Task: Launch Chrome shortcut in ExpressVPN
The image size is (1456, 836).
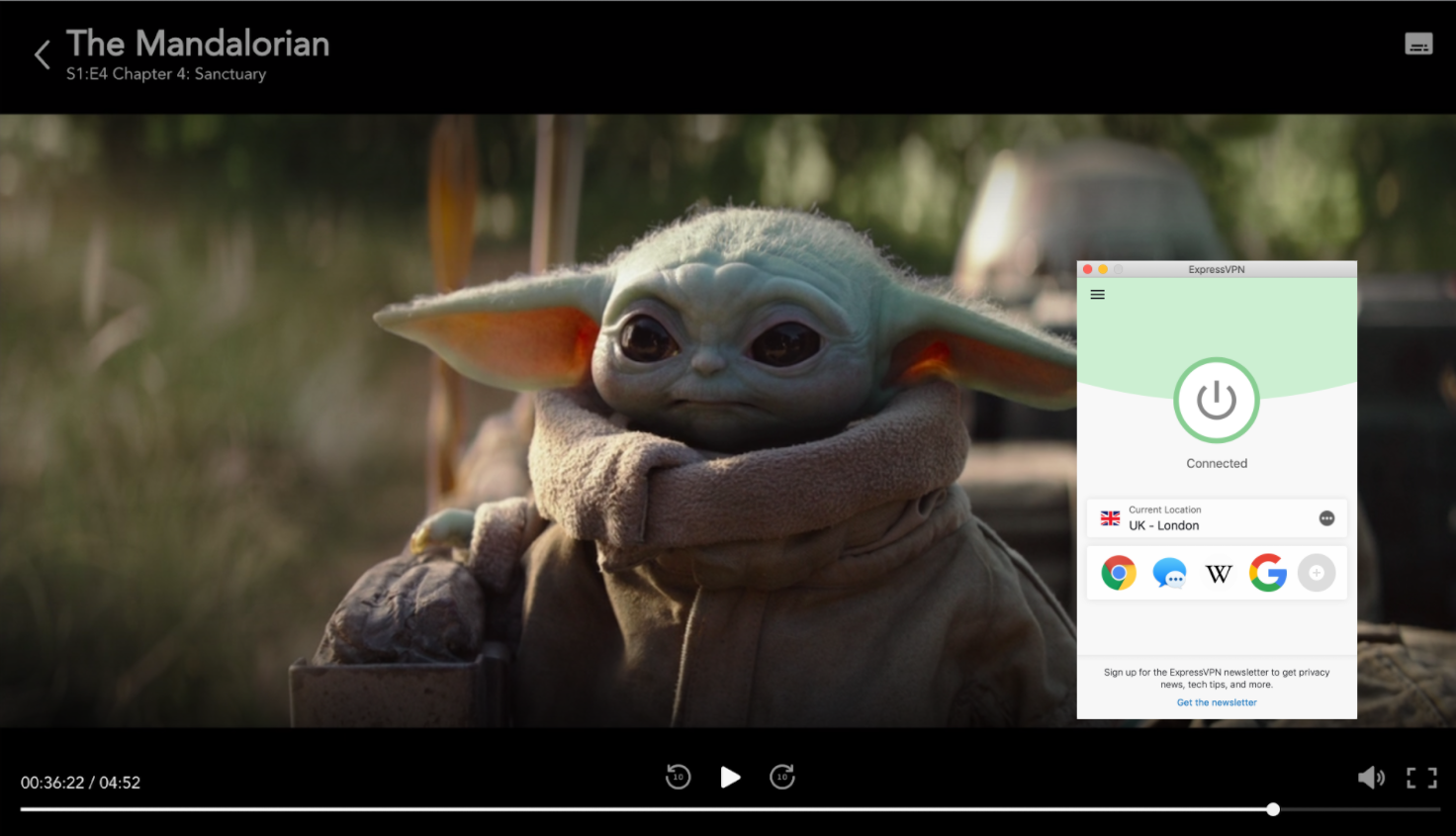Action: coord(1119,573)
